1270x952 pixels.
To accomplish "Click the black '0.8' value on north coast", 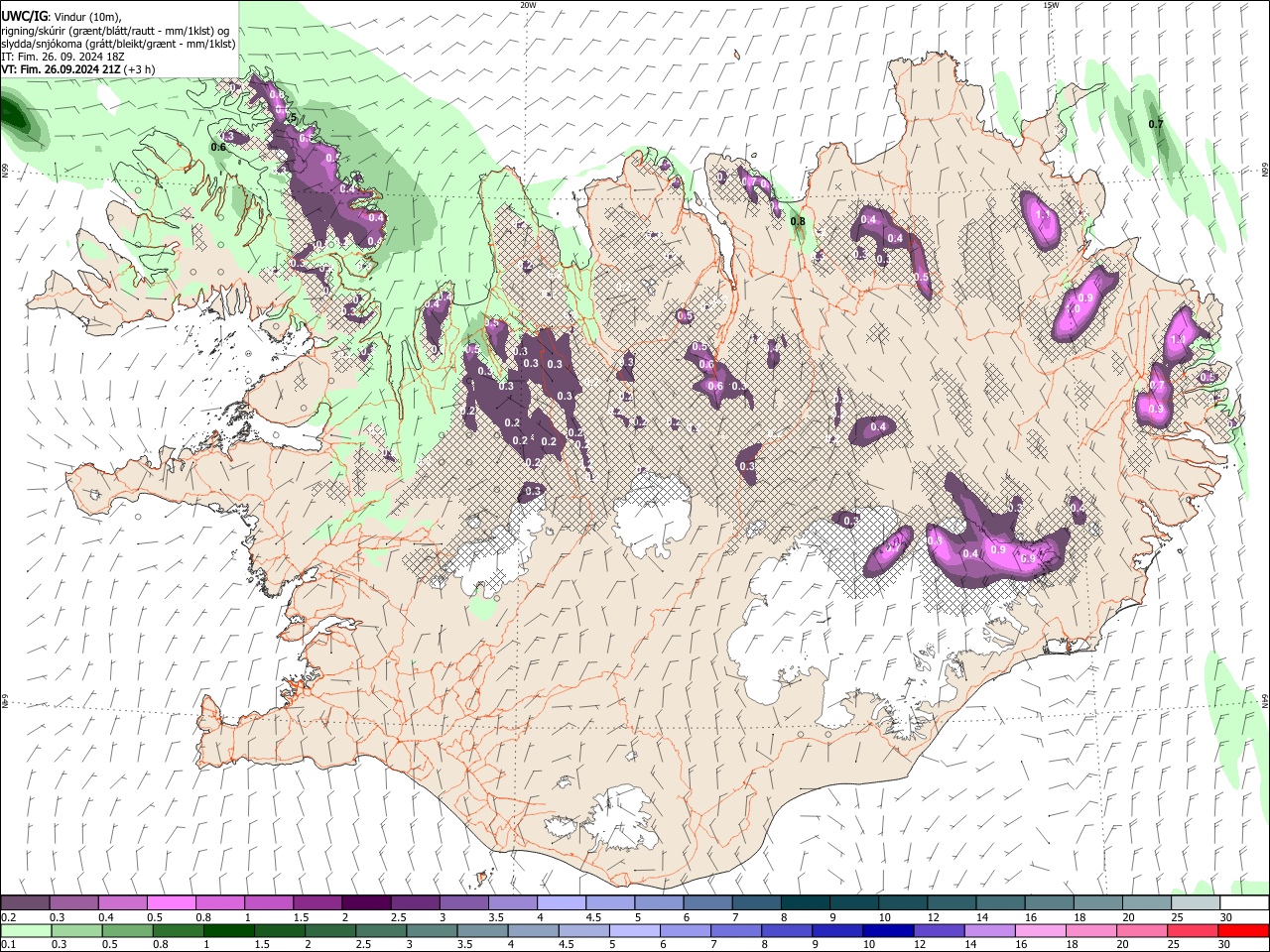I will 798,221.
